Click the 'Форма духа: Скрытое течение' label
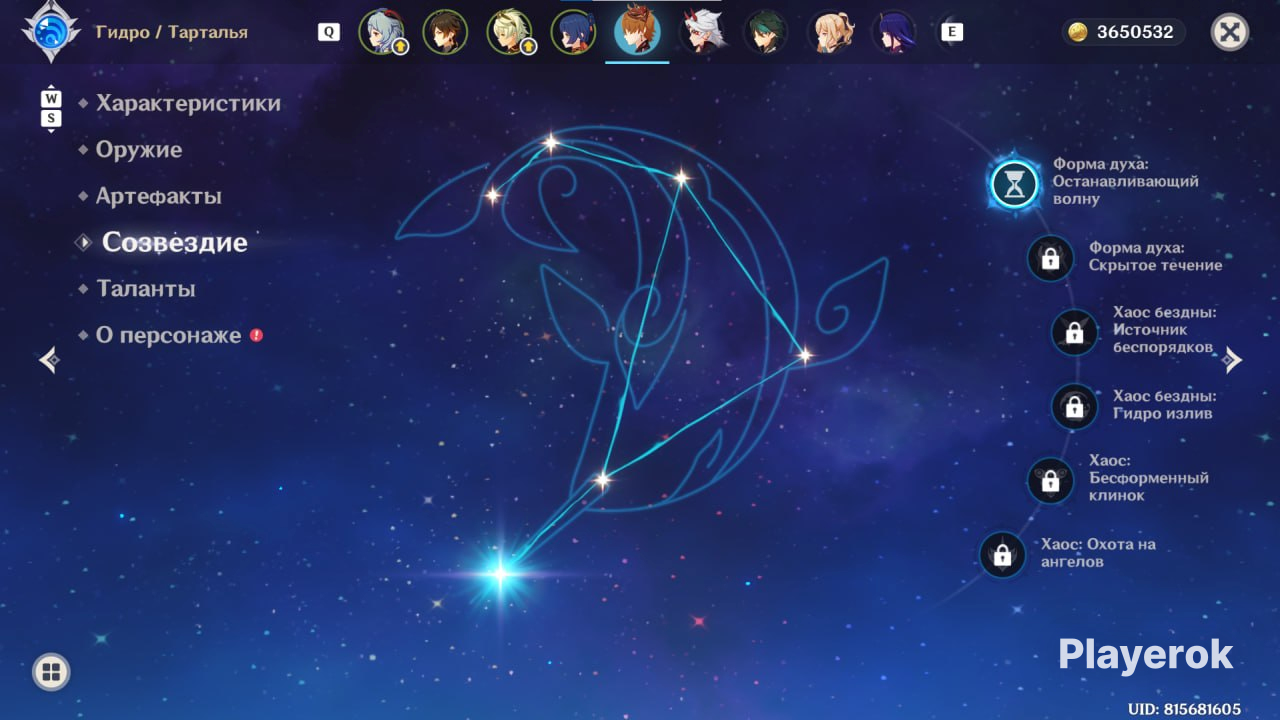The height and width of the screenshot is (720, 1280). 1155,257
